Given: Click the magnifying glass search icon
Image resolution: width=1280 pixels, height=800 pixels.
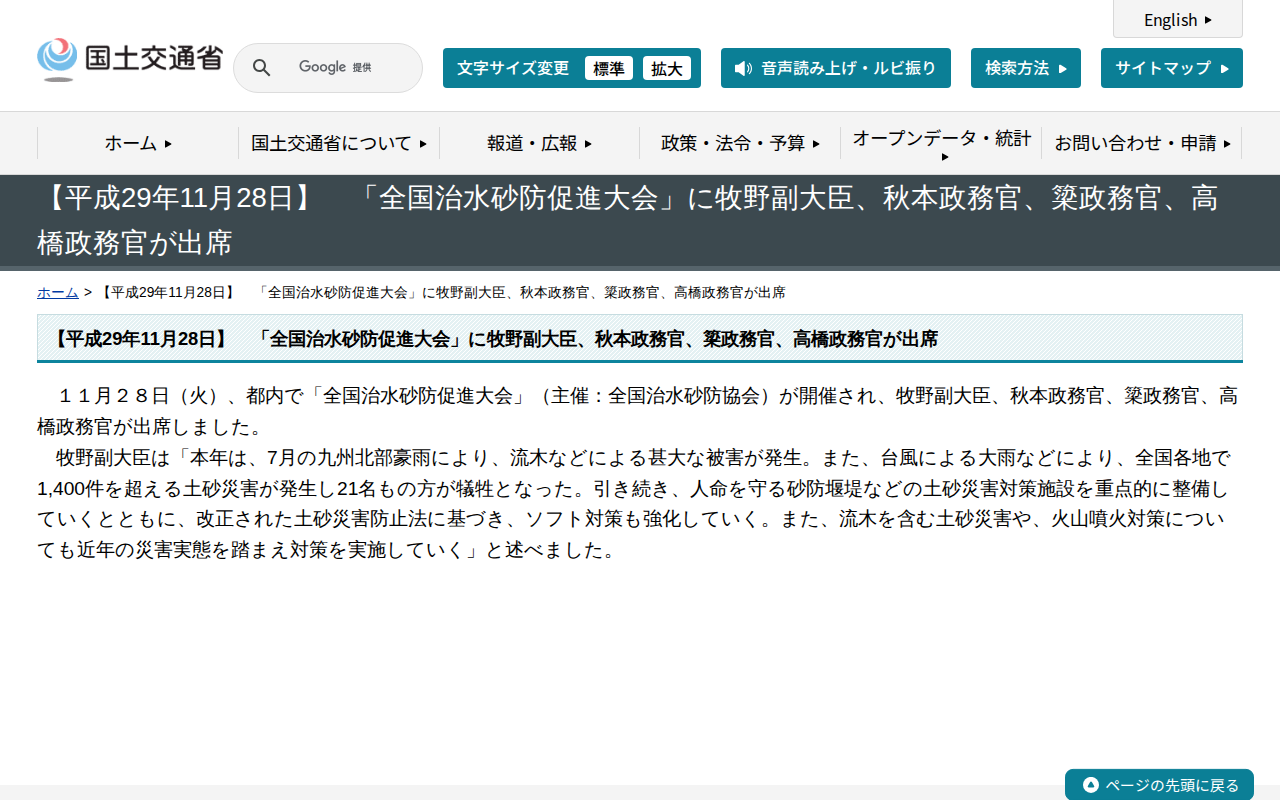Looking at the screenshot, I should pos(261,68).
